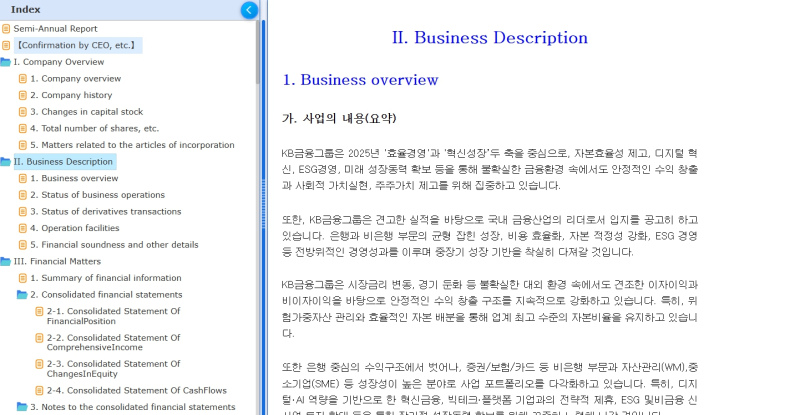Select Changes in capital stock in index
800x415 pixels.
[x=86, y=112]
